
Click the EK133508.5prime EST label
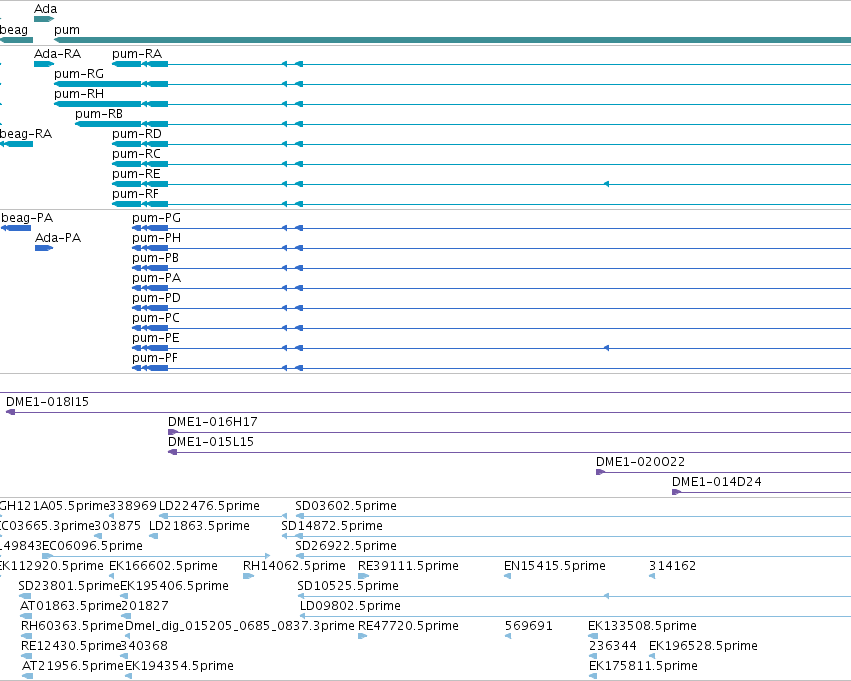point(643,626)
